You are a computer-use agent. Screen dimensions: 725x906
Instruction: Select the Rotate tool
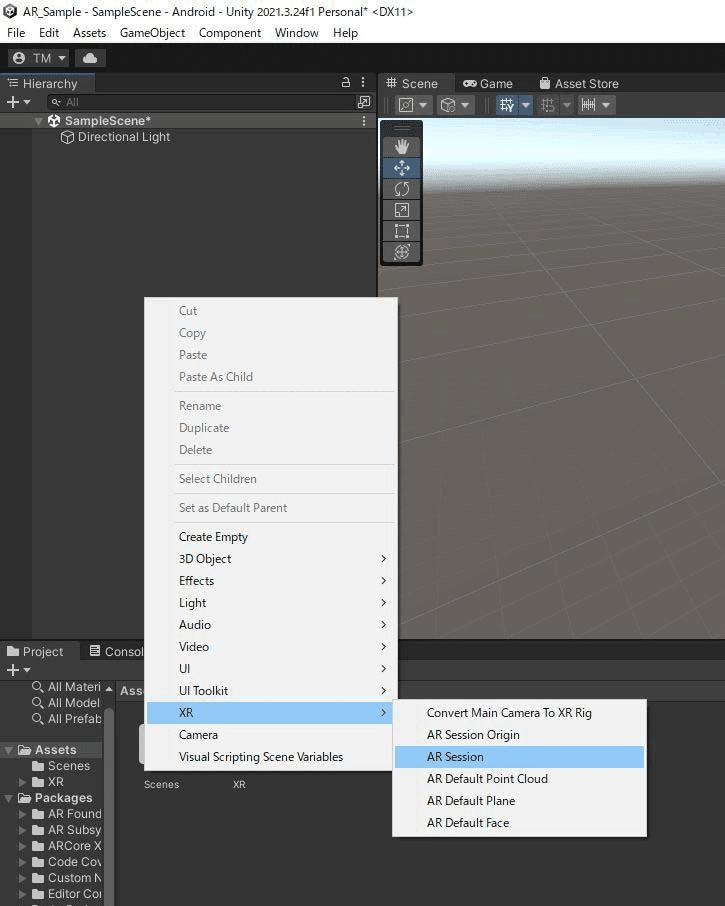401,189
